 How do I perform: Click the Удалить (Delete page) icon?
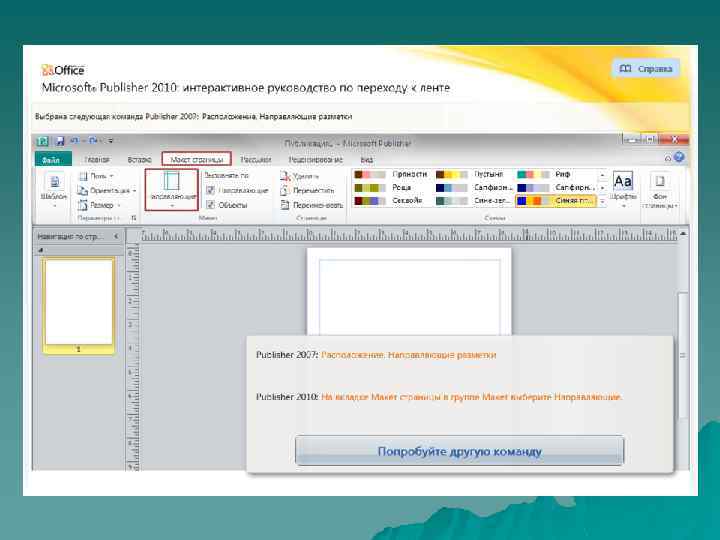click(x=285, y=176)
